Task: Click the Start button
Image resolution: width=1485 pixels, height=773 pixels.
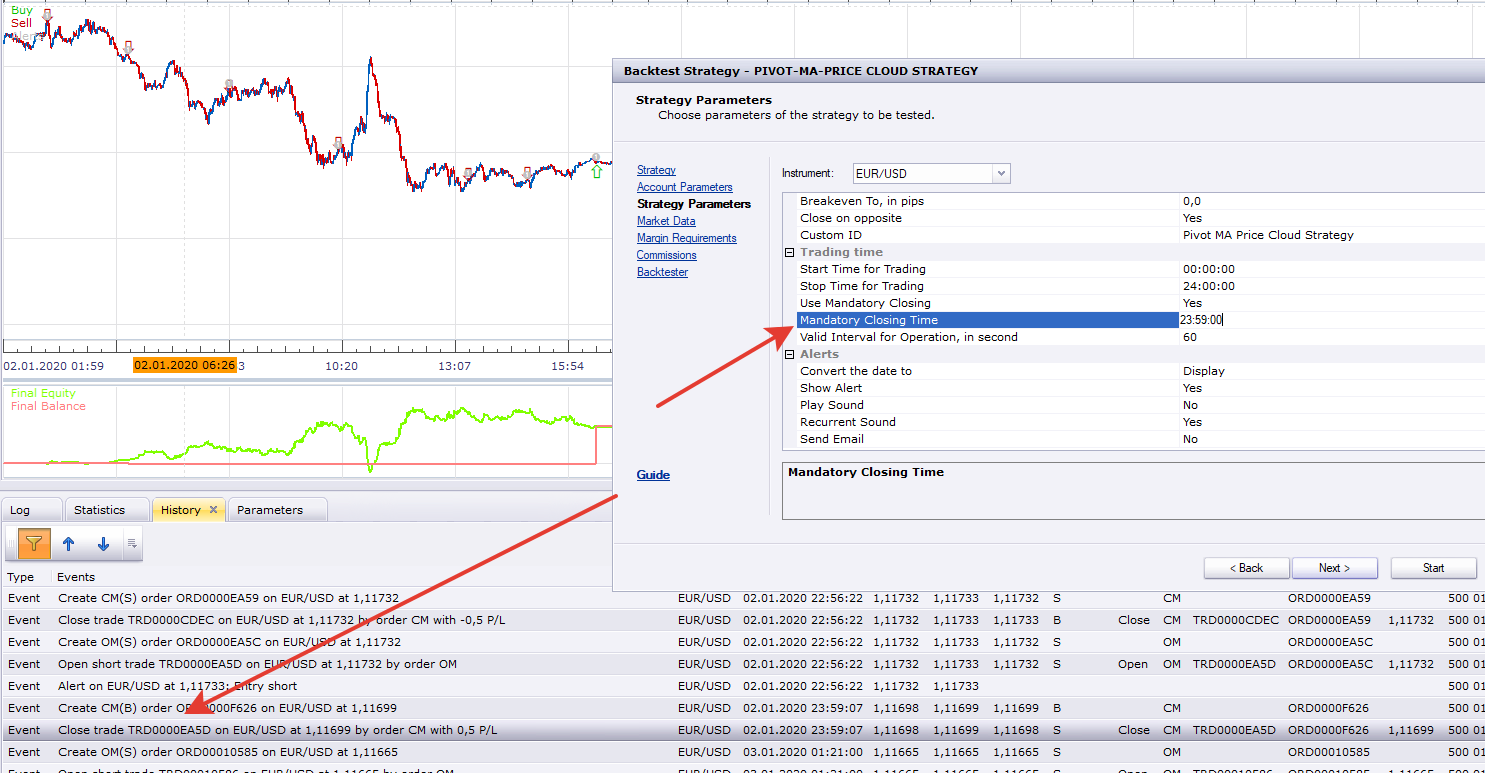Action: [1433, 568]
